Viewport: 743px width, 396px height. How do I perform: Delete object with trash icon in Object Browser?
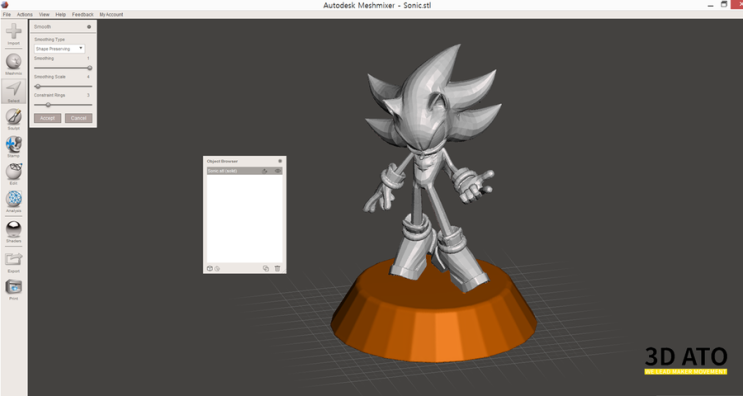click(x=277, y=269)
